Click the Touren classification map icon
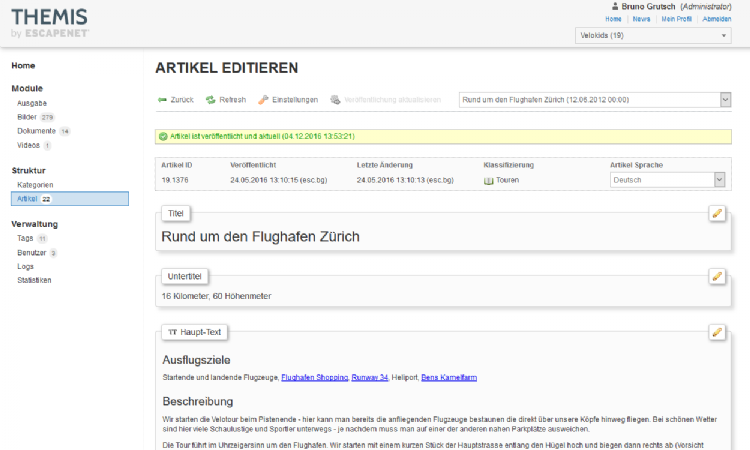Viewport: 750px width, 450px height. point(489,181)
